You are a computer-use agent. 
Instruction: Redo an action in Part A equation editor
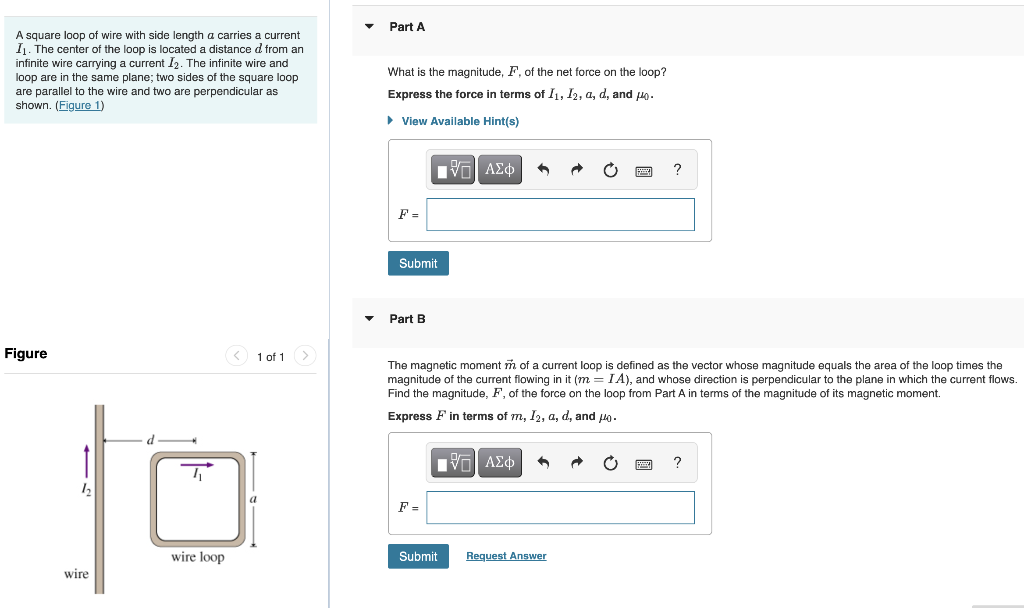pos(576,169)
